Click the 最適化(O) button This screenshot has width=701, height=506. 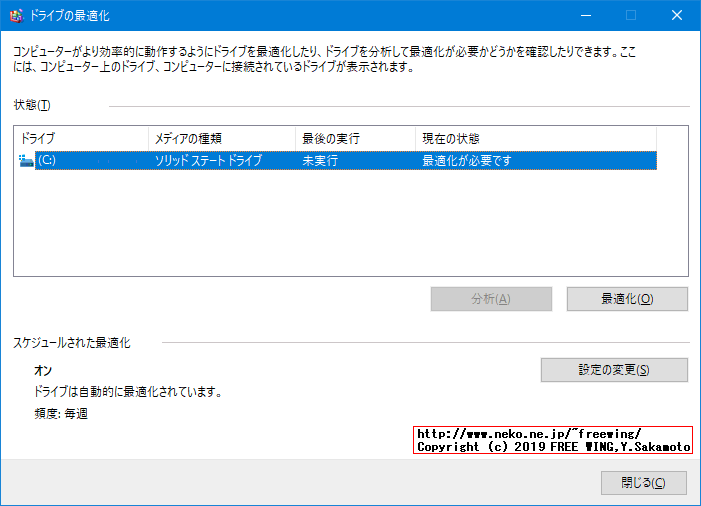[627, 299]
